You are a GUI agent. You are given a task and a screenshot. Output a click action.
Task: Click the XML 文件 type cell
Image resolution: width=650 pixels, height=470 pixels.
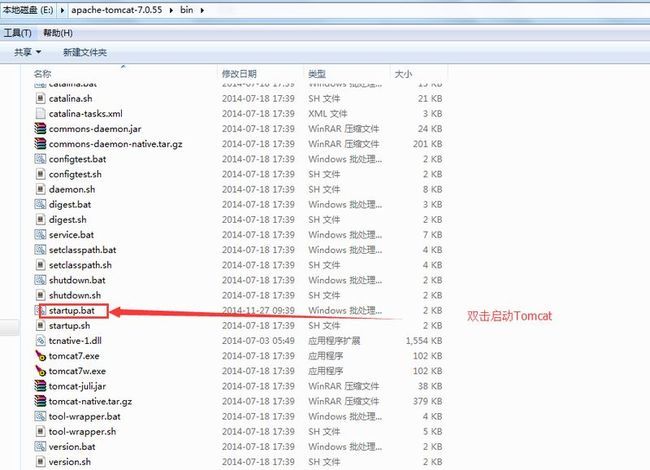(x=327, y=114)
